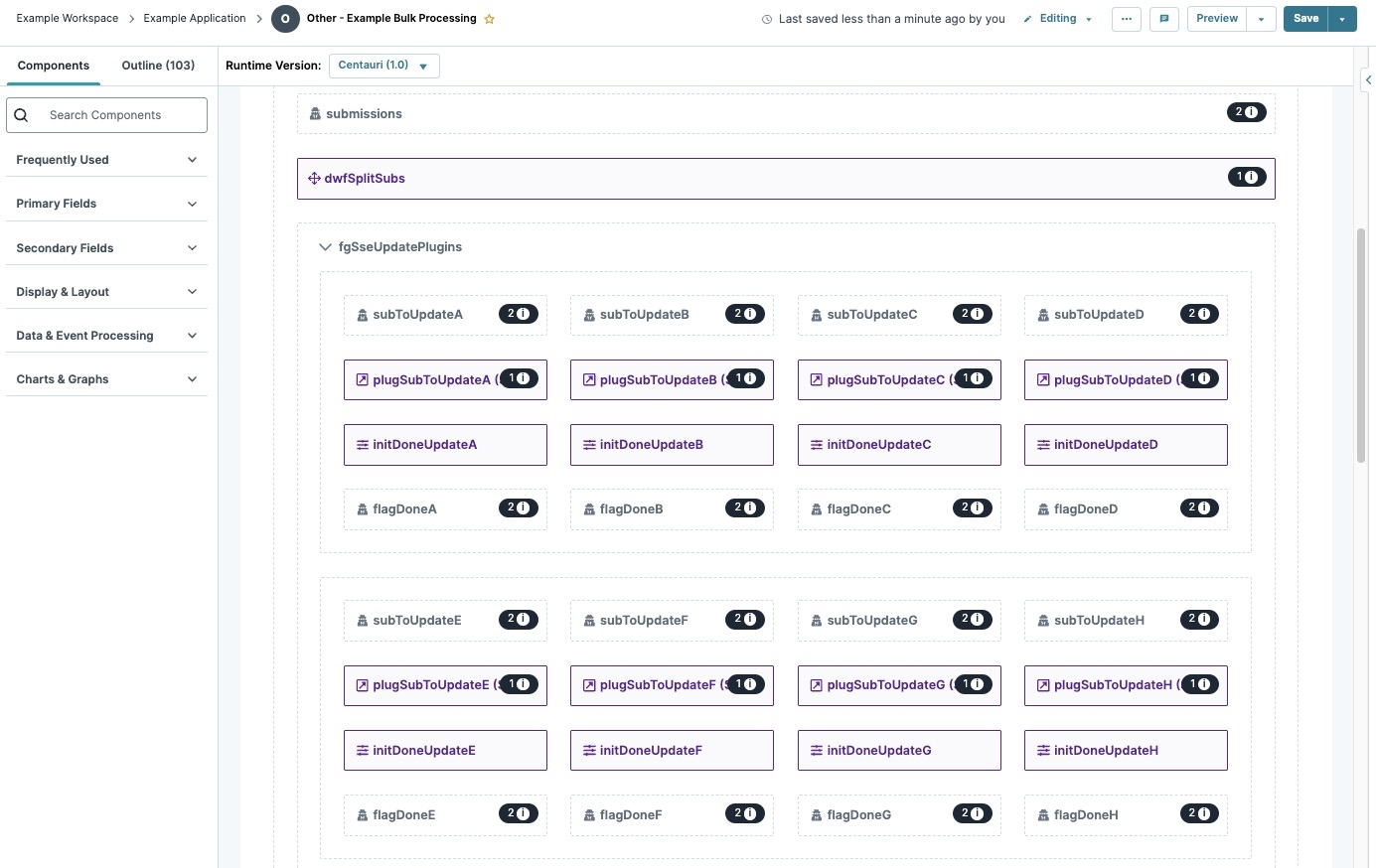Screen dimensions: 1376x868
Task: Select the subToUpdateD component
Action: (x=1126, y=315)
